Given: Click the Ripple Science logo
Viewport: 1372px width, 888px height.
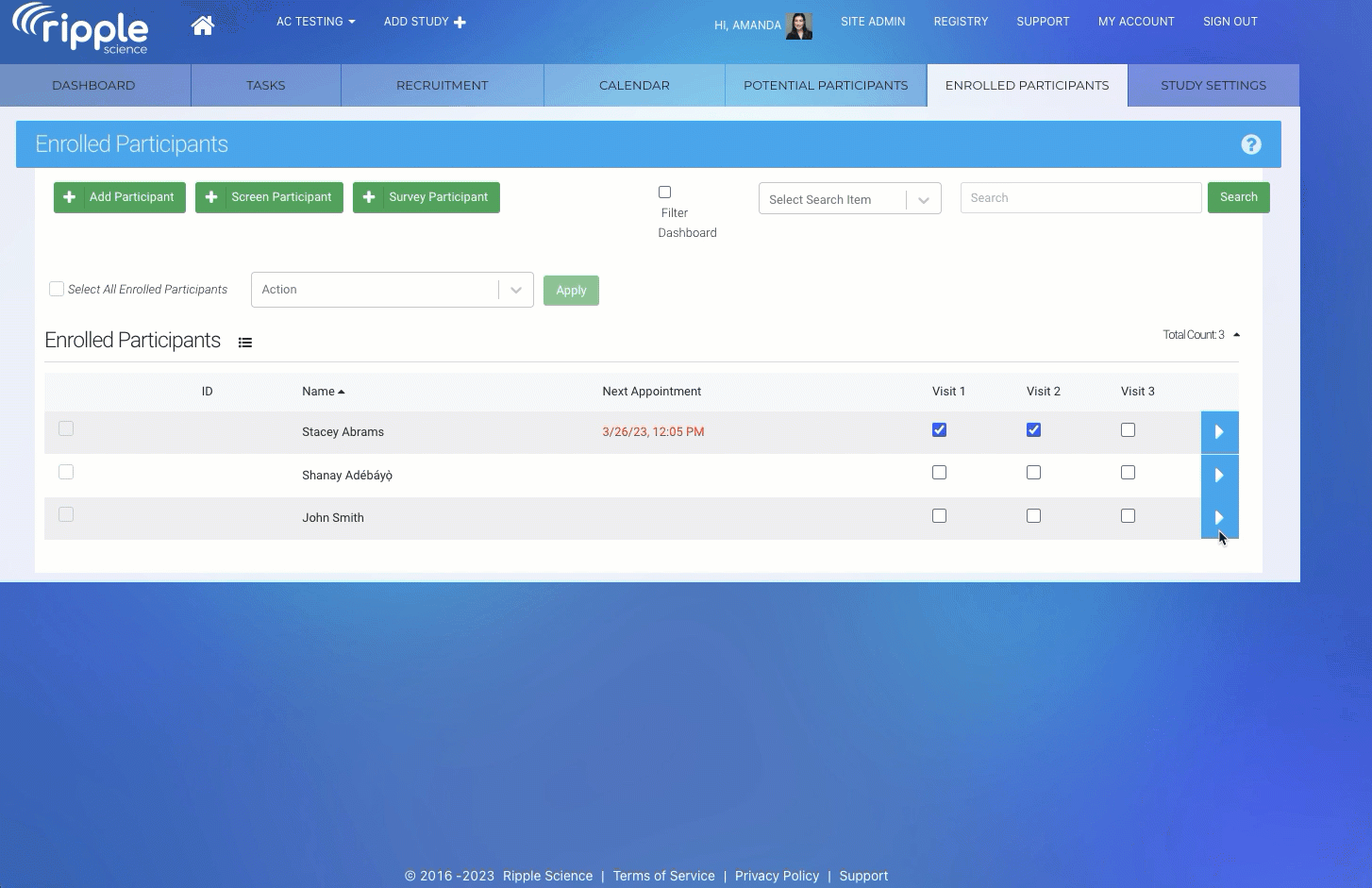Looking at the screenshot, I should pyautogui.click(x=81, y=29).
